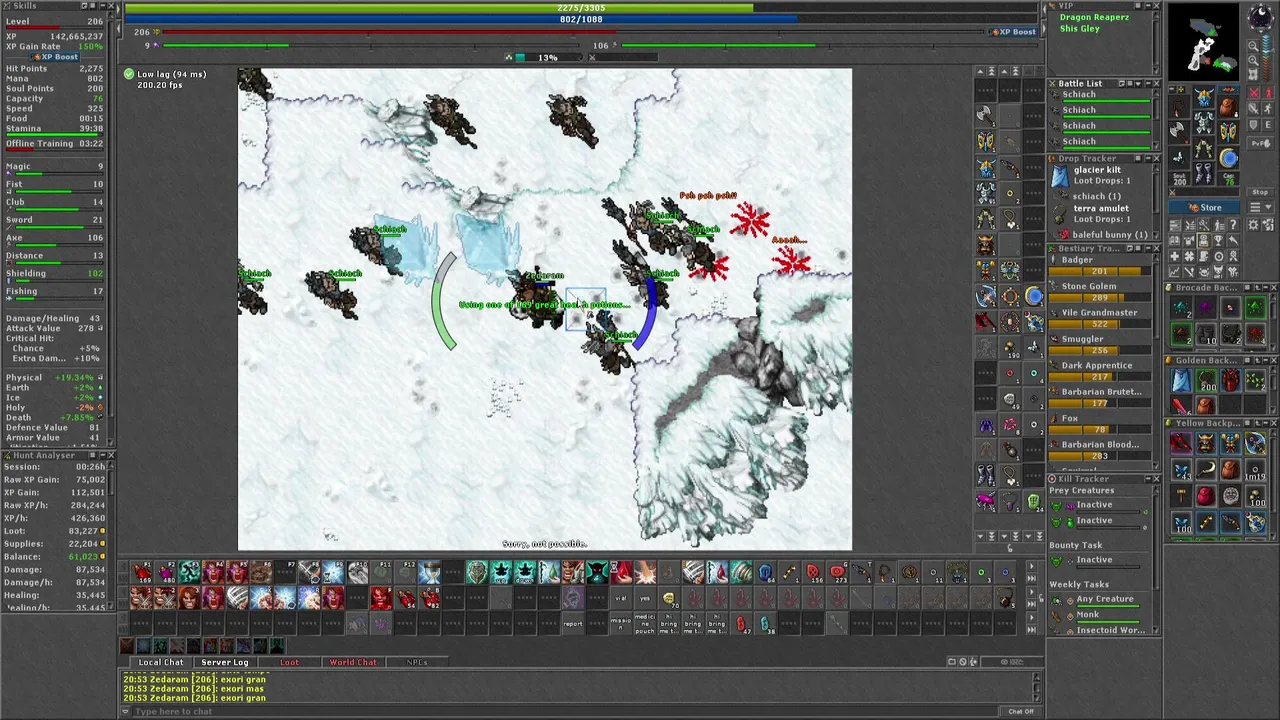Click the 'yes' action button
Screen dimensions: 1280x720
(645, 598)
